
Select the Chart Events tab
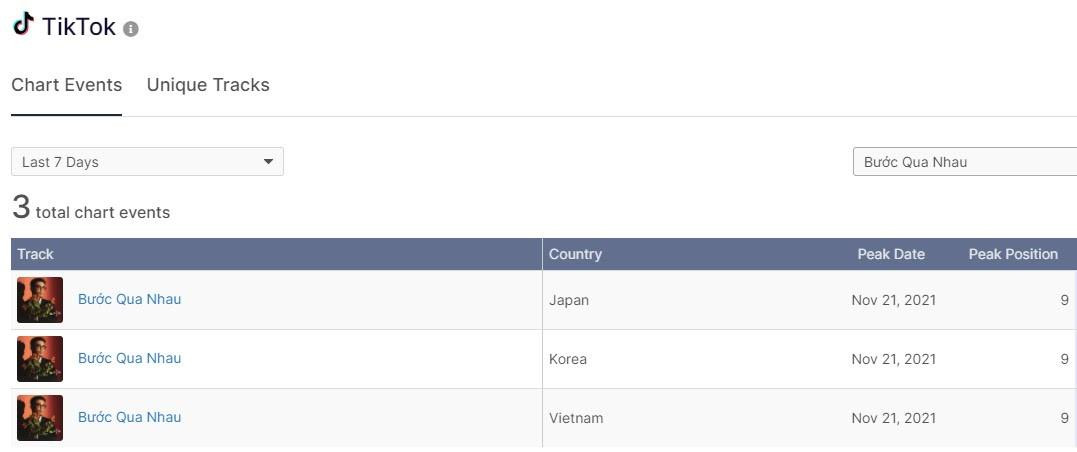66,85
